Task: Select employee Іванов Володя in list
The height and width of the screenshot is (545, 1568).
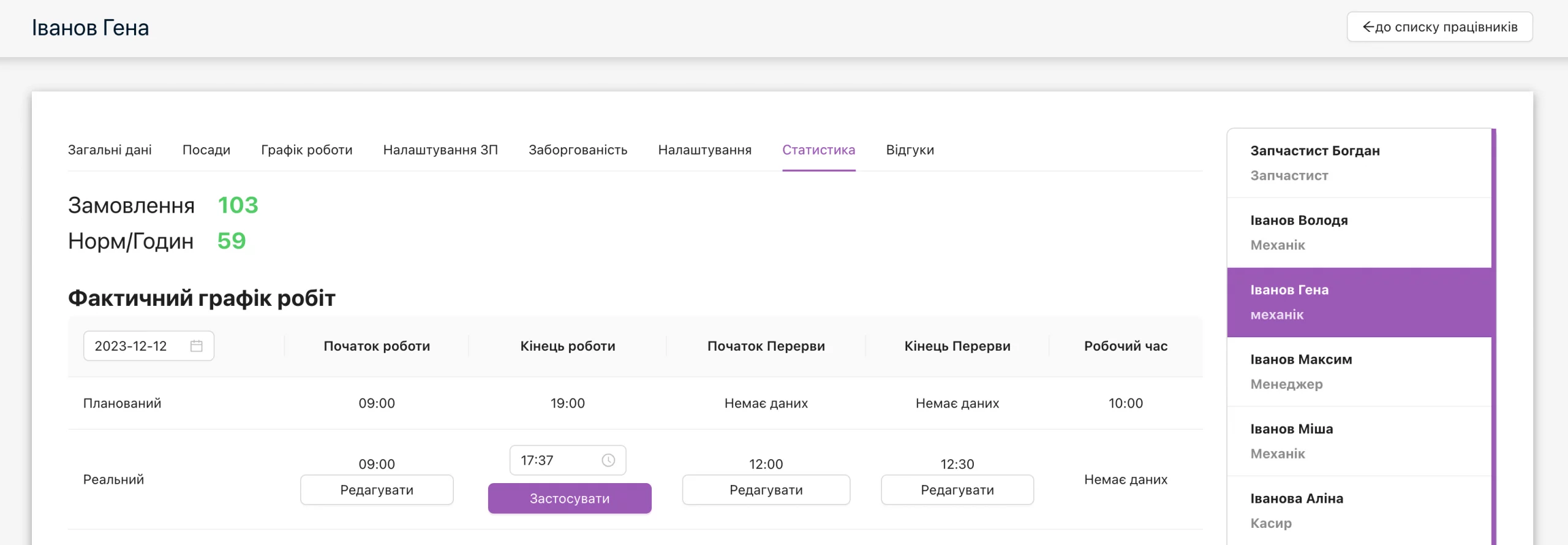Action: pos(1359,233)
